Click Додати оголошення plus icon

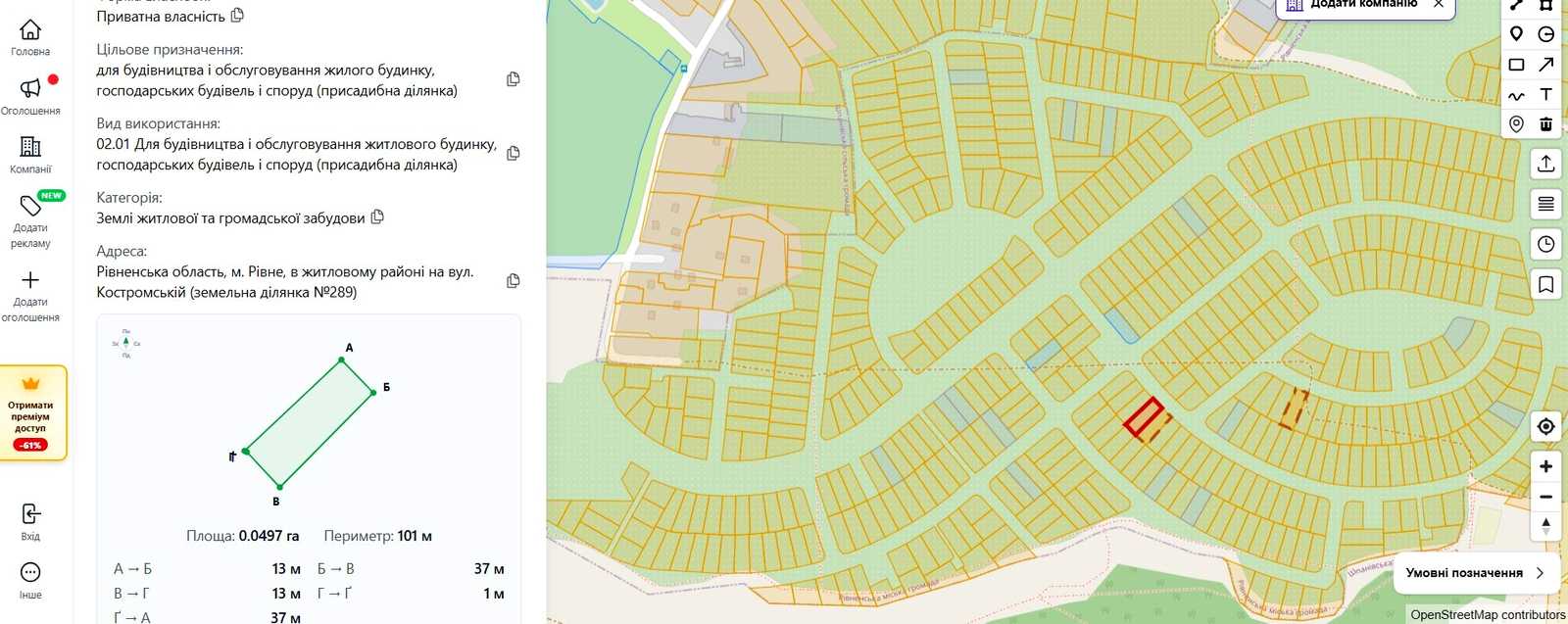pos(30,296)
